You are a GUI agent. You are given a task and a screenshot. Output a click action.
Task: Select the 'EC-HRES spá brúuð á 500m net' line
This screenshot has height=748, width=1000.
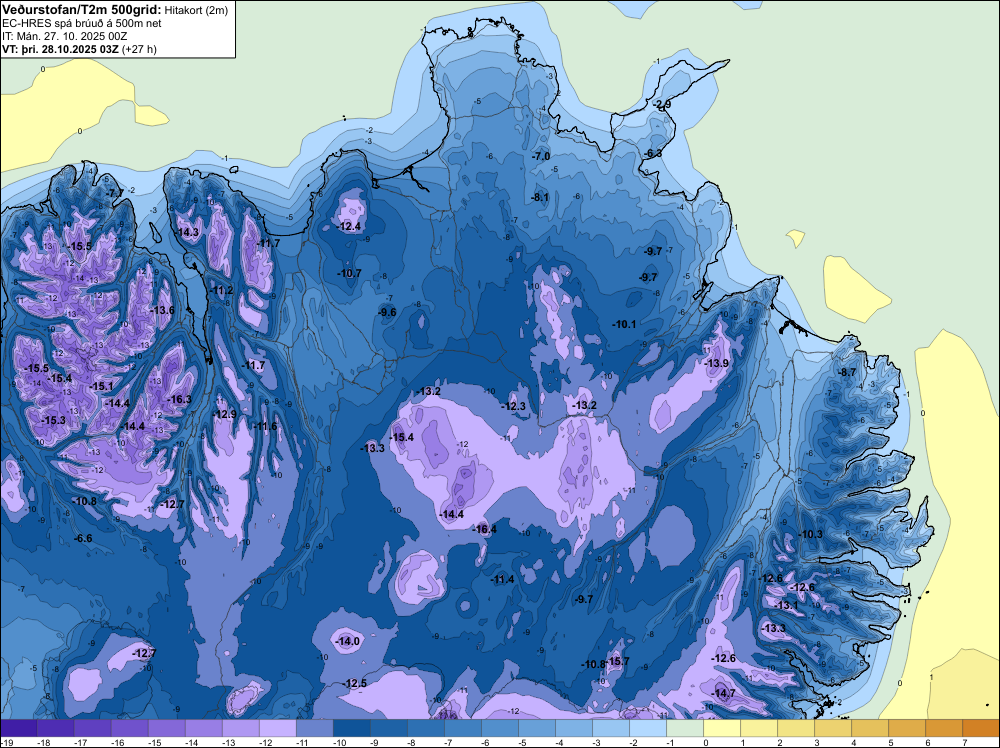[82, 23]
